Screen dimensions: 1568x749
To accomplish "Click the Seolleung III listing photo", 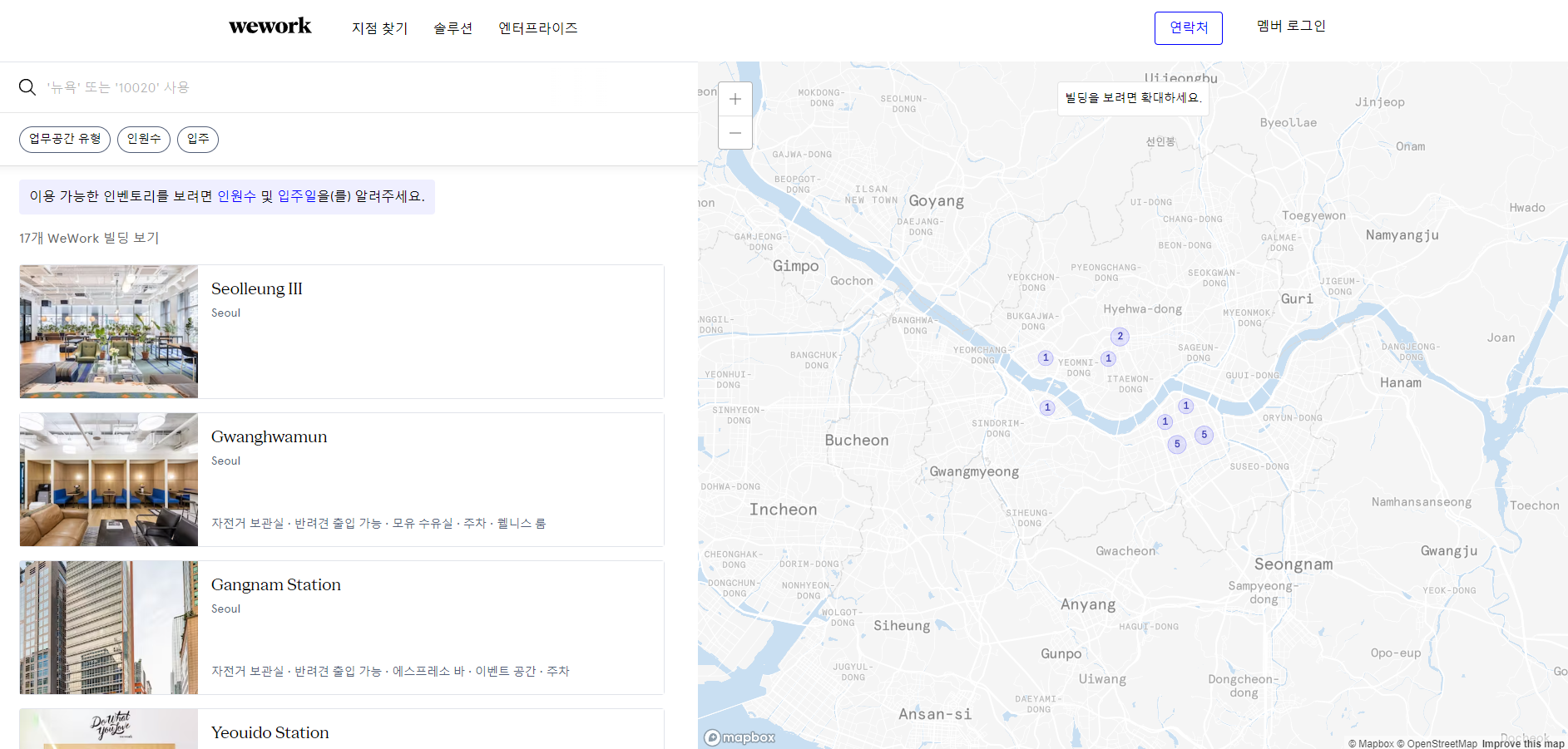I will (108, 331).
